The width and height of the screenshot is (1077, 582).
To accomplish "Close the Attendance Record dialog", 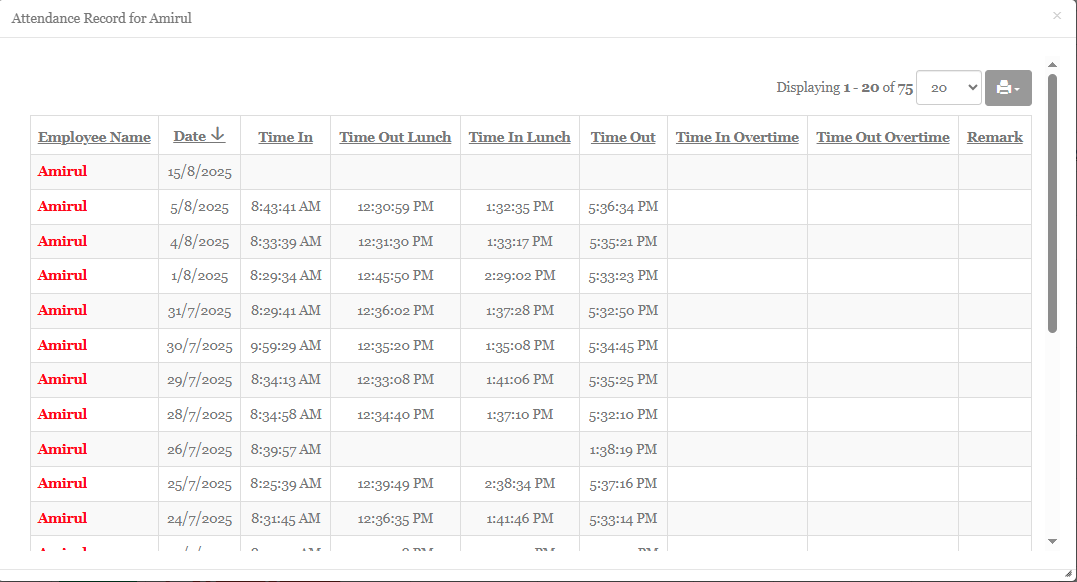I will [x=1057, y=16].
